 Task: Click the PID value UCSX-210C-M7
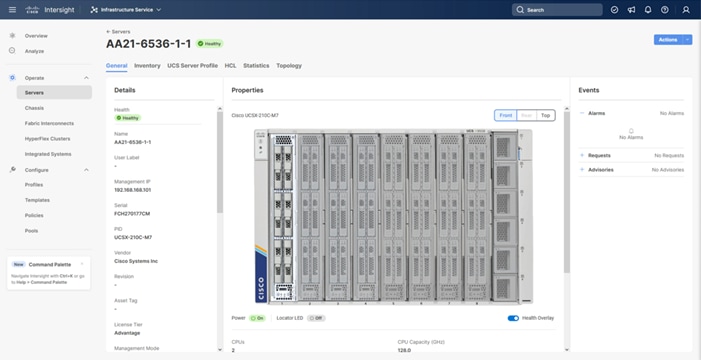[133, 237]
